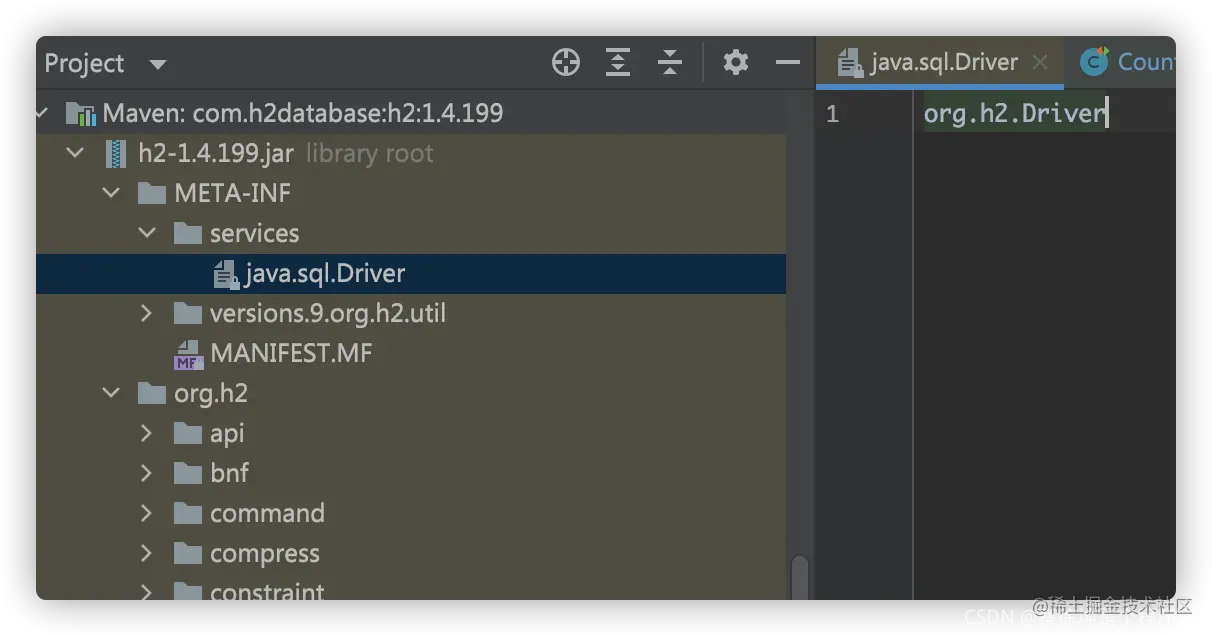Expand the versions.9.org.h2.util folder
This screenshot has width=1212, height=636.
(x=147, y=314)
